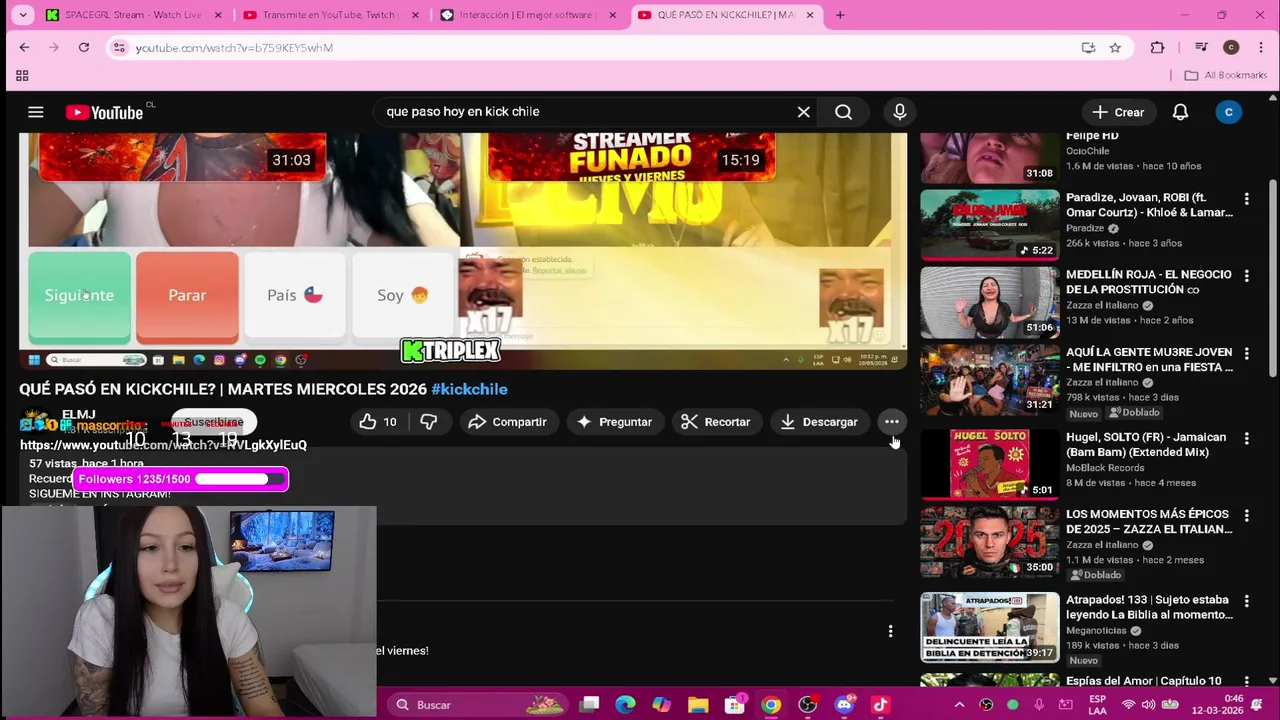
Task: Open options menu for Paradize Jovaan video
Action: tap(1246, 198)
